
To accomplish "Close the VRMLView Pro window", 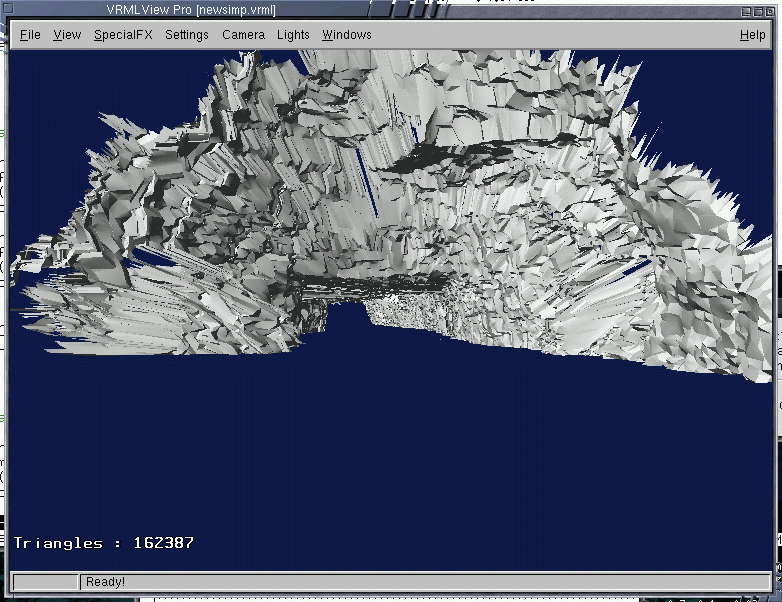I will tap(768, 9).
